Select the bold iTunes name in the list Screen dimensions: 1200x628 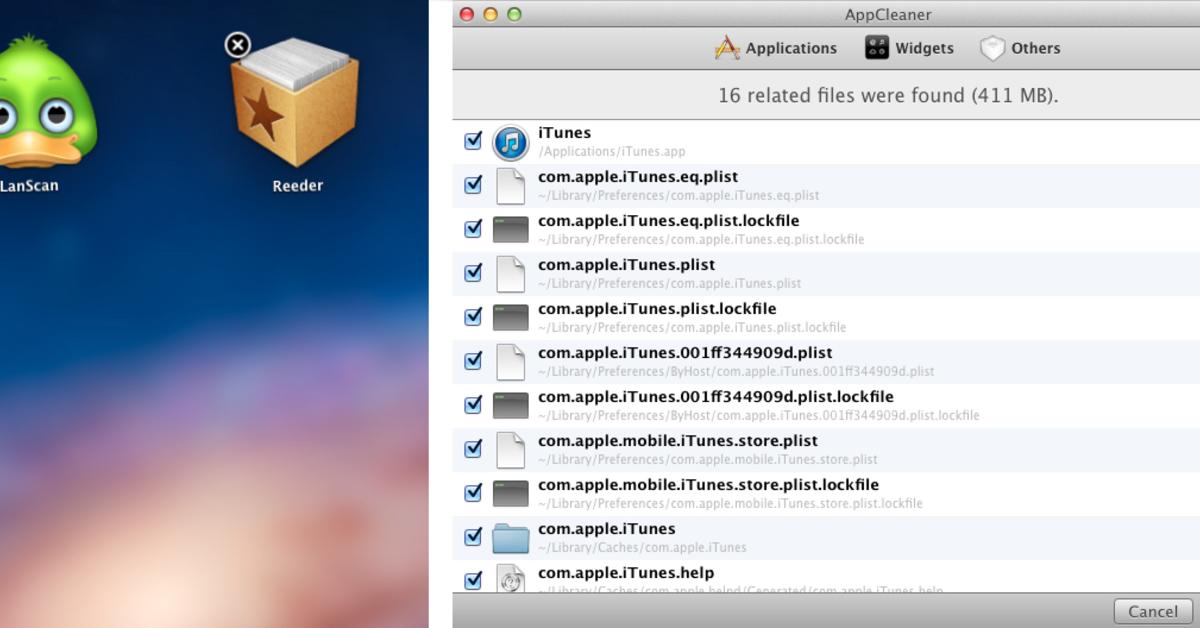pyautogui.click(x=564, y=133)
